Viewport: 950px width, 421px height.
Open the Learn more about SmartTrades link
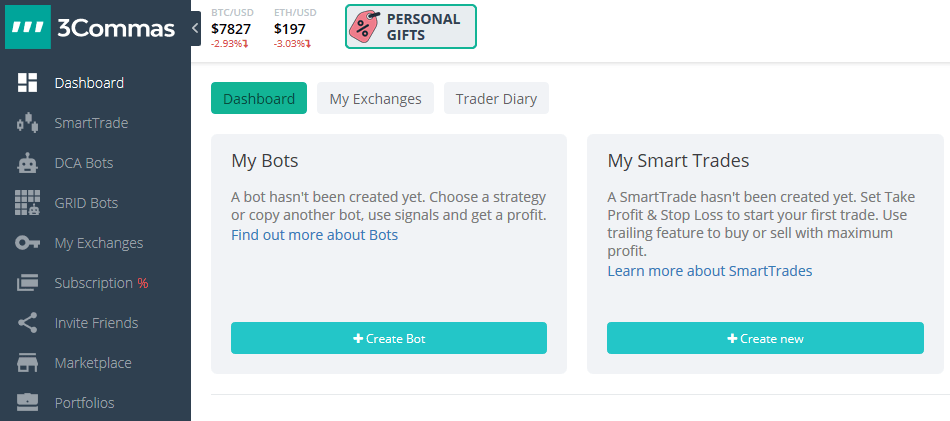click(x=710, y=271)
